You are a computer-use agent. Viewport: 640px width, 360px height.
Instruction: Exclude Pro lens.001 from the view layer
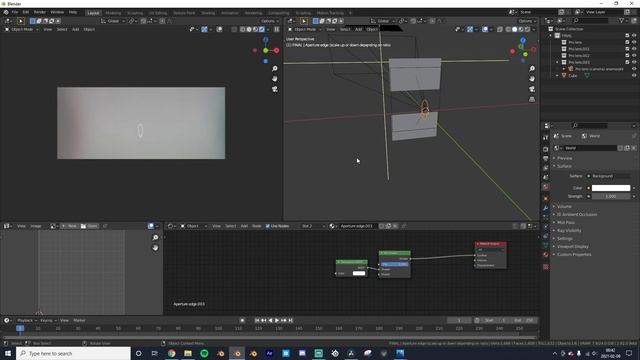coord(627,49)
